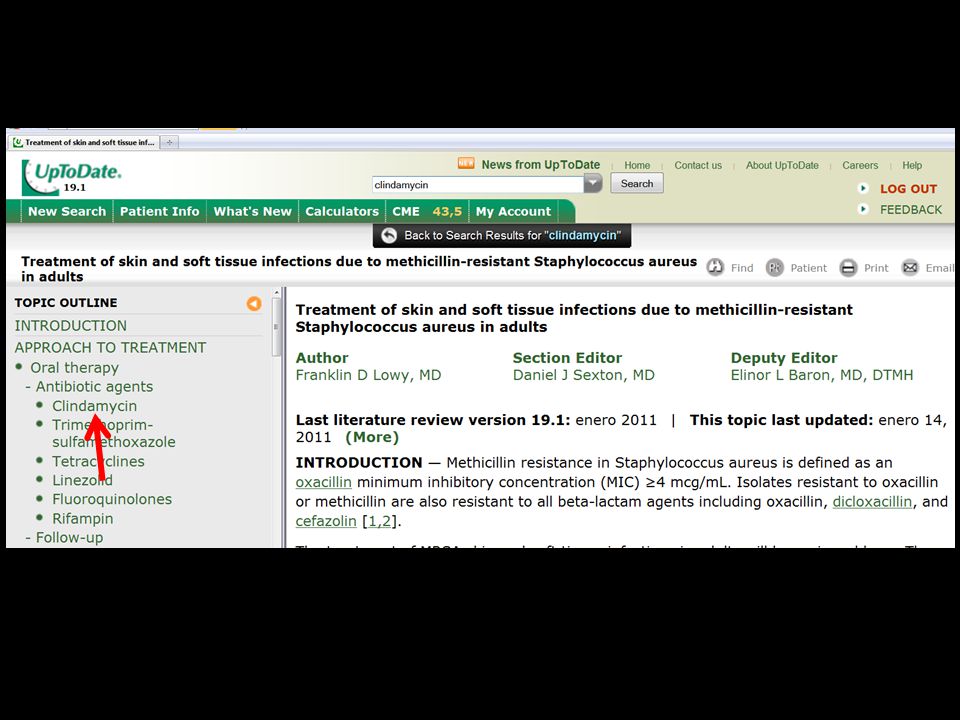
Task: Select Fluoroquinolones outline entry
Action: point(111,500)
